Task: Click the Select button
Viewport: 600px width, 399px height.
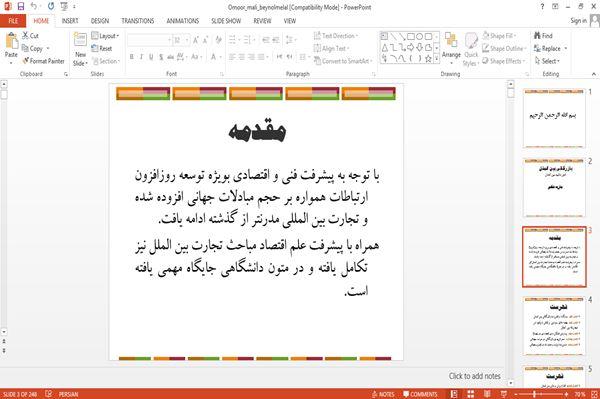Action: click(x=547, y=61)
